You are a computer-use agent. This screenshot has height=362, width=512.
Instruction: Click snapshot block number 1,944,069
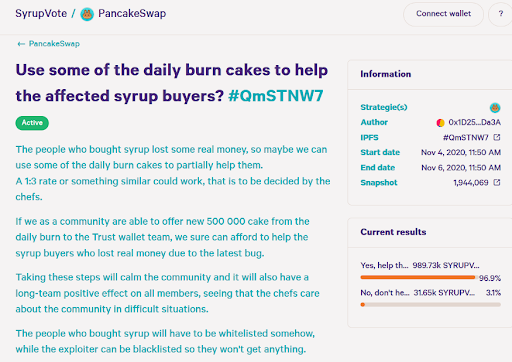(471, 182)
